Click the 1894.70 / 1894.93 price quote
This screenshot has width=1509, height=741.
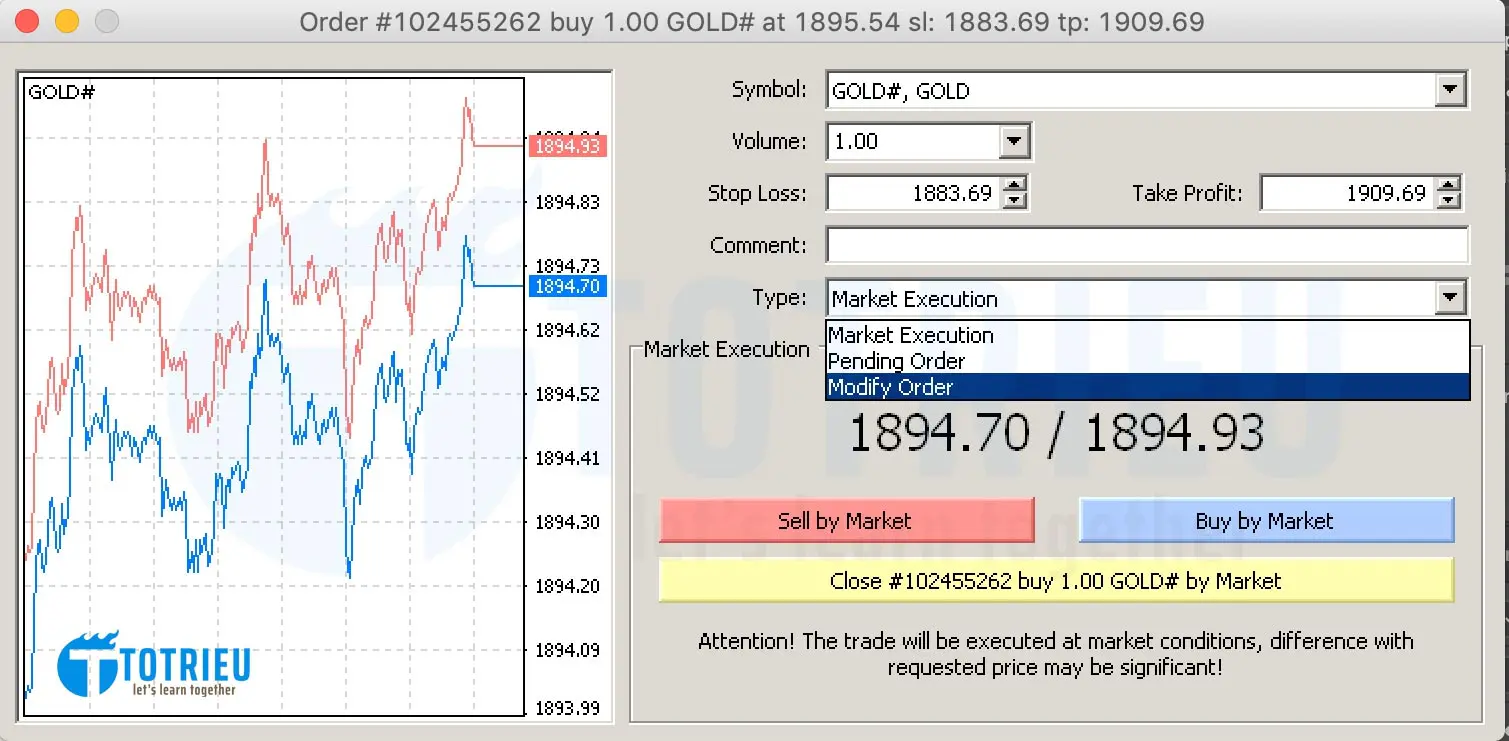(1056, 434)
